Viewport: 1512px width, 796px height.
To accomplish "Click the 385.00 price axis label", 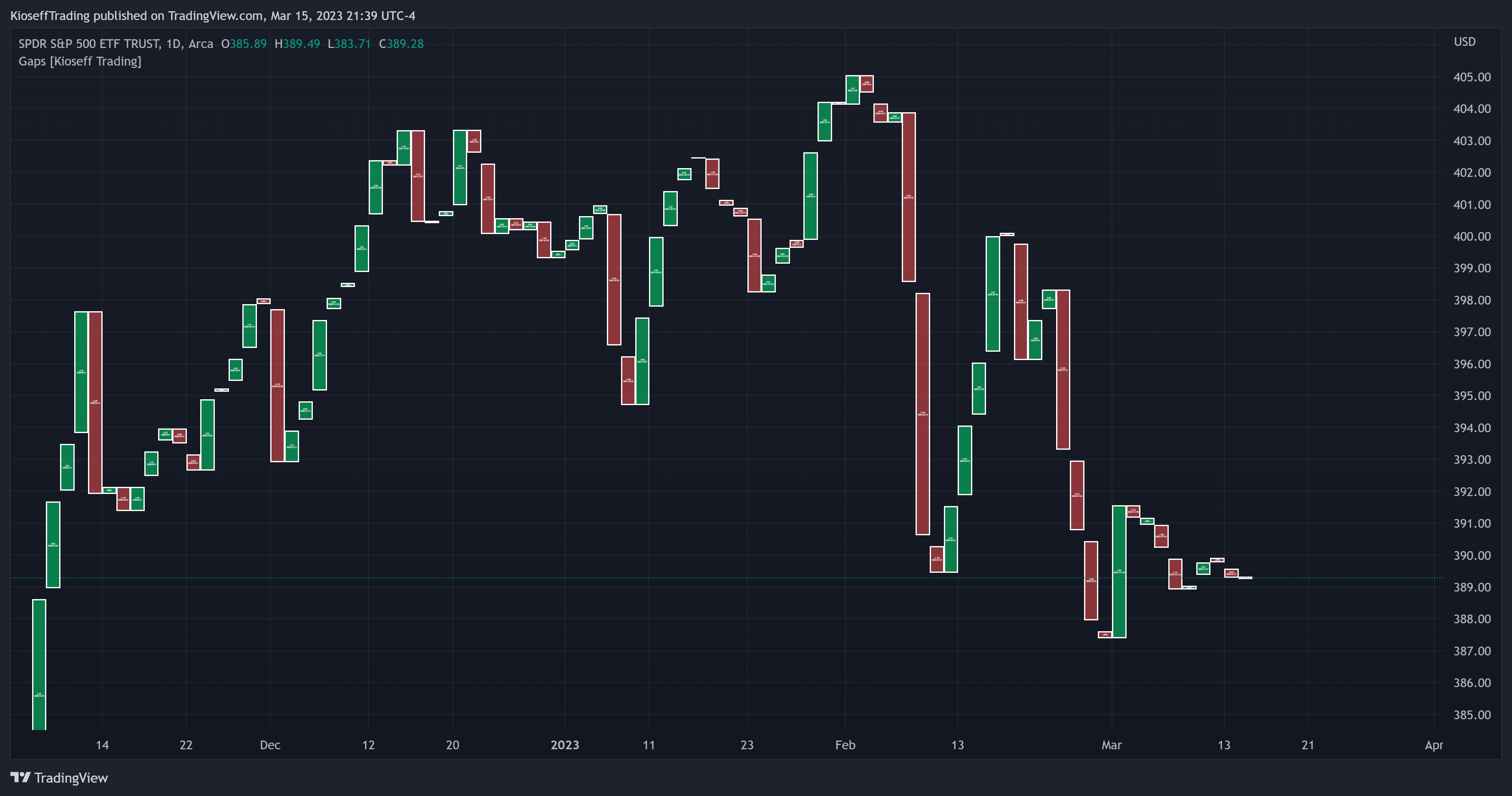I will [1472, 715].
